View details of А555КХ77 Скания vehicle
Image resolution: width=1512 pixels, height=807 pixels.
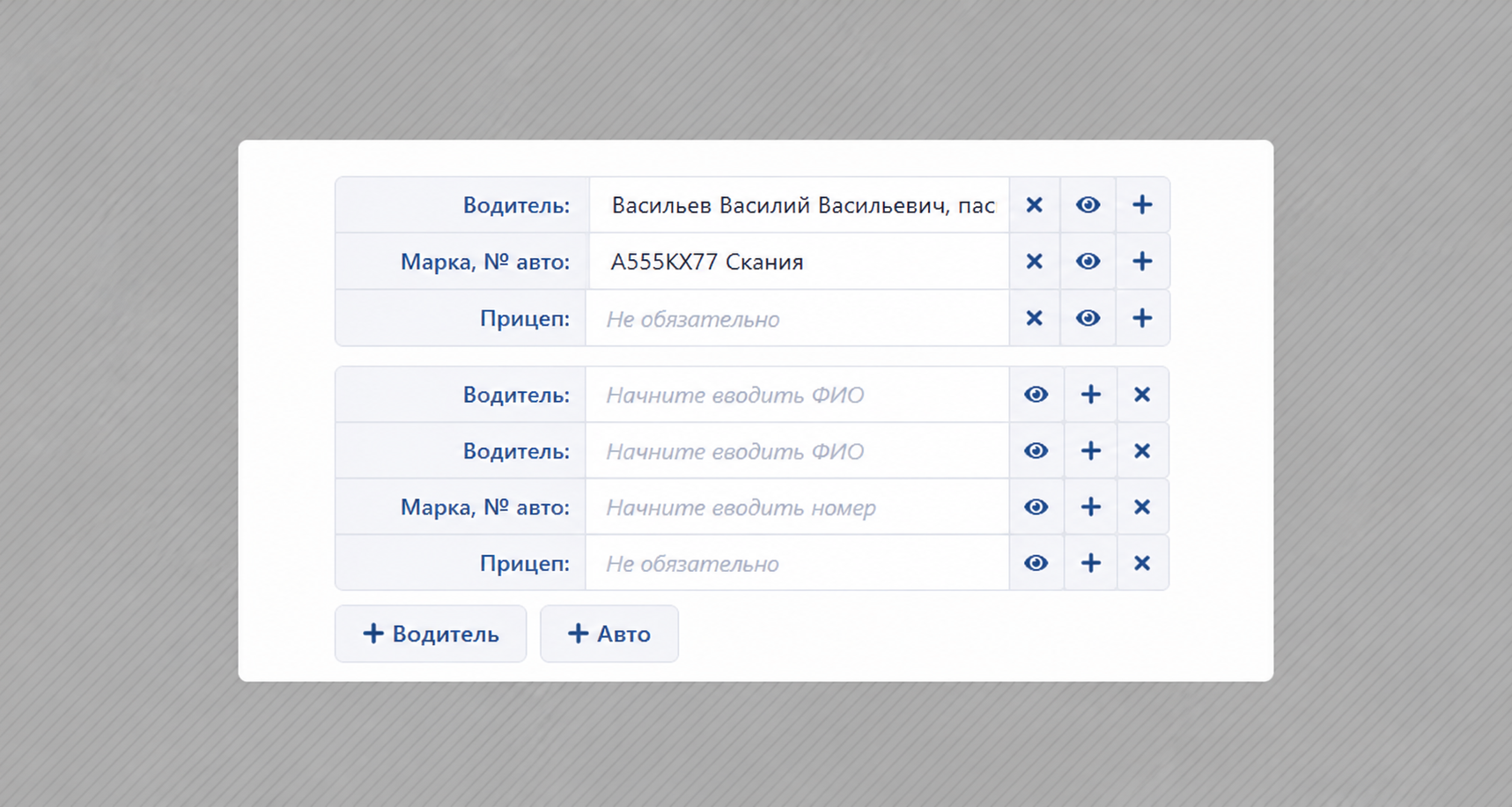(x=1088, y=262)
